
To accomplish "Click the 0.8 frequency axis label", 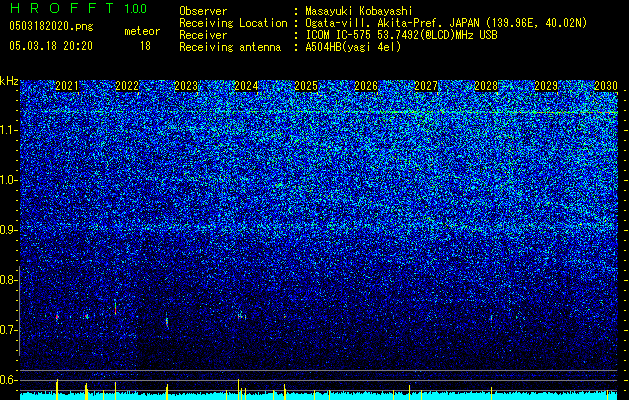I will [9, 280].
